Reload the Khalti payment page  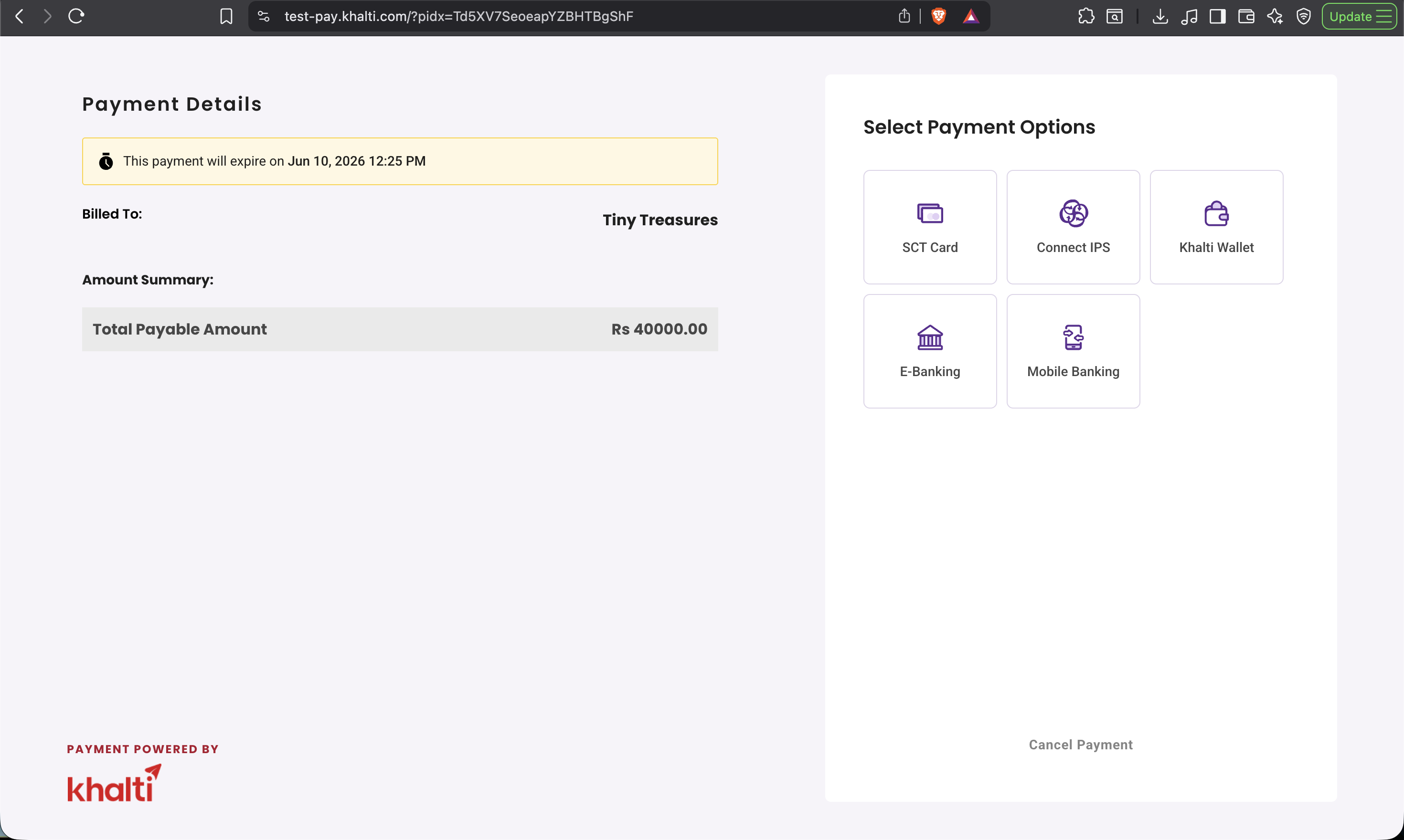(76, 16)
